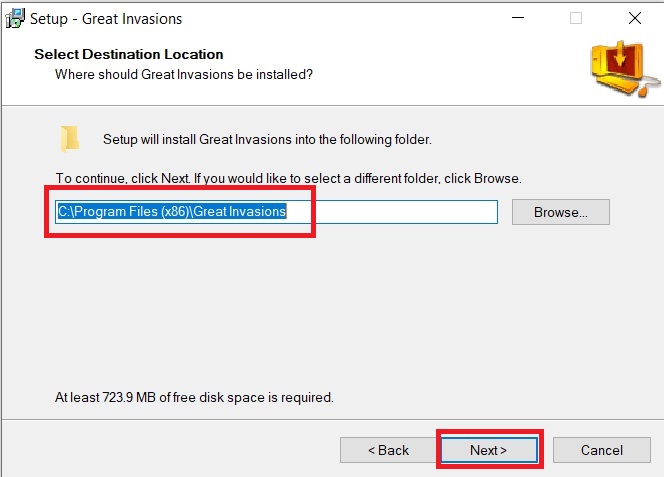Click the greyed-out maximize box
The height and width of the screenshot is (477, 664).
pyautogui.click(x=575, y=18)
